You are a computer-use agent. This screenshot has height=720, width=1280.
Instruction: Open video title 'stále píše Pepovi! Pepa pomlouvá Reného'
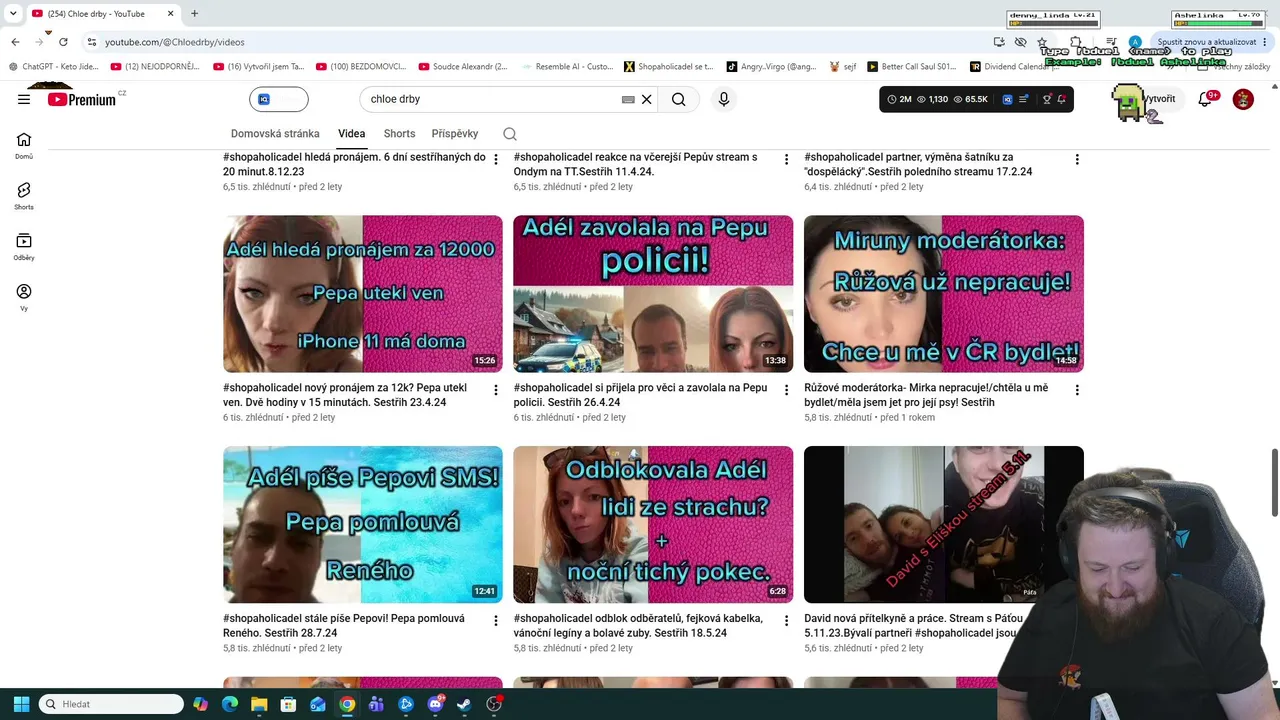pyautogui.click(x=344, y=625)
